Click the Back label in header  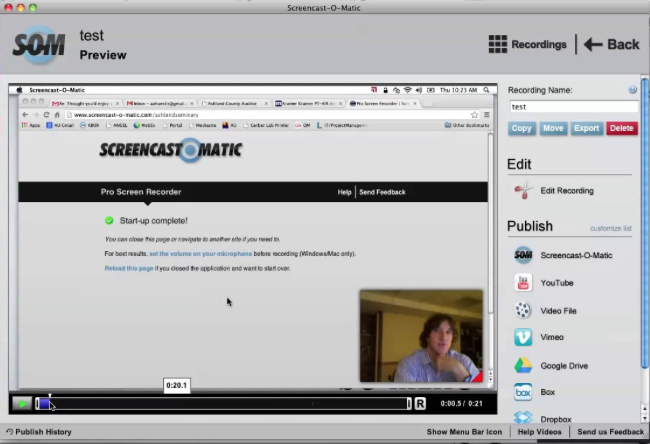pyautogui.click(x=623, y=44)
